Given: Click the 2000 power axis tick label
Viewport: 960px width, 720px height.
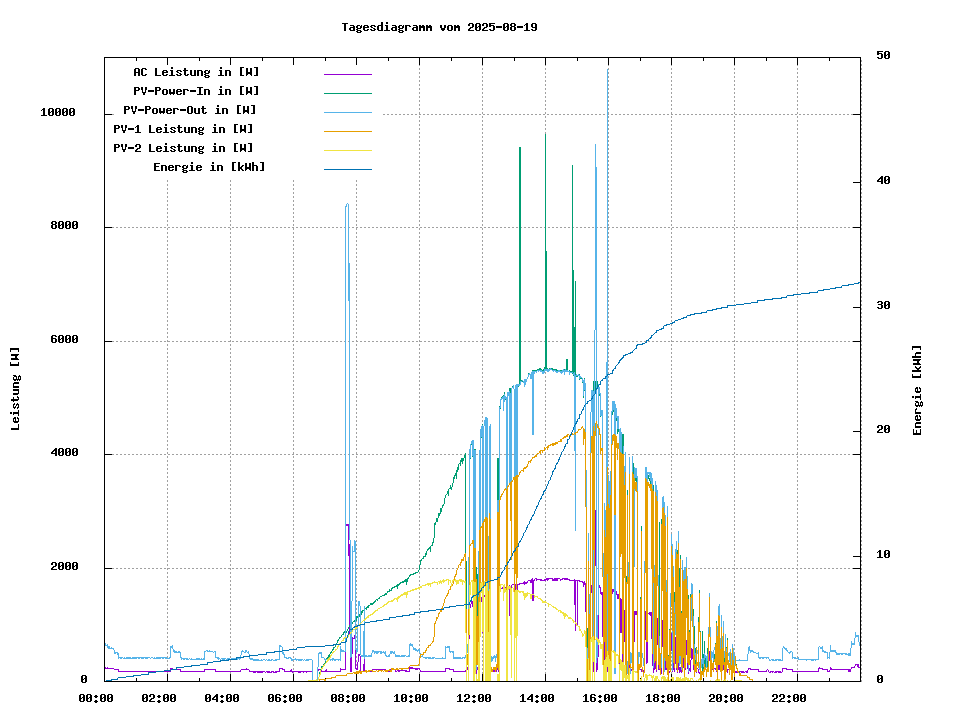Looking at the screenshot, I should (65, 567).
